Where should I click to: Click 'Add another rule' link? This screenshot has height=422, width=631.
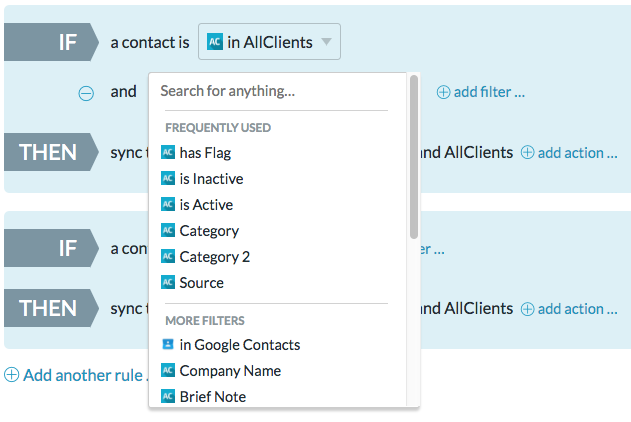[x=76, y=375]
